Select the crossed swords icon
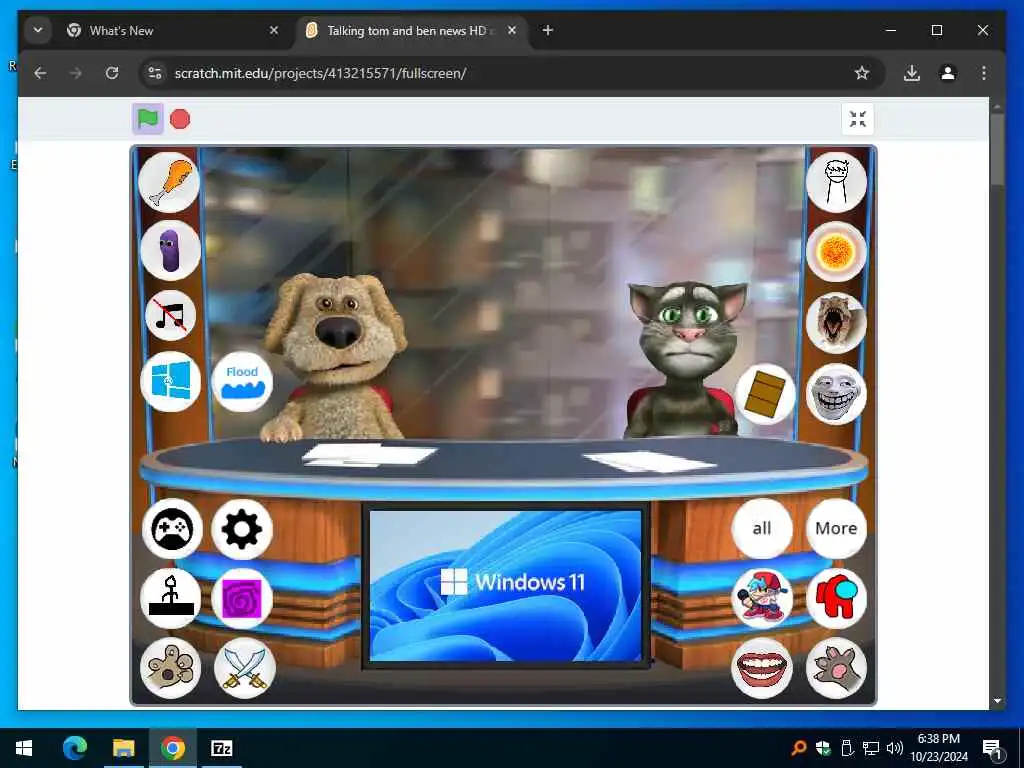1024x768 pixels. tap(245, 667)
